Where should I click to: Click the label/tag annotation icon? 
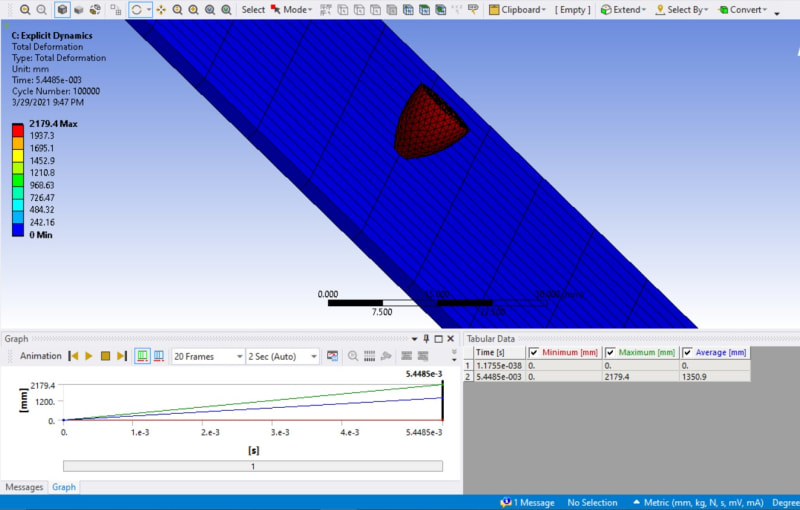[473, 9]
